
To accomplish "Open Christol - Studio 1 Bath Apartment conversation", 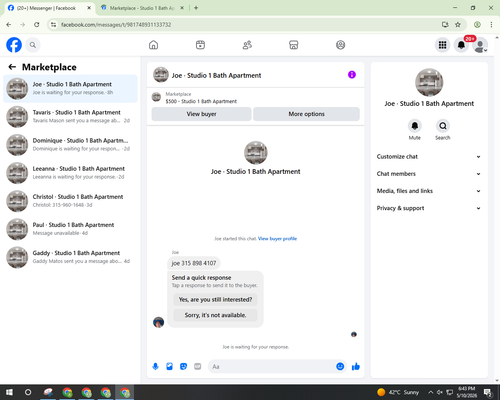I will click(x=70, y=201).
